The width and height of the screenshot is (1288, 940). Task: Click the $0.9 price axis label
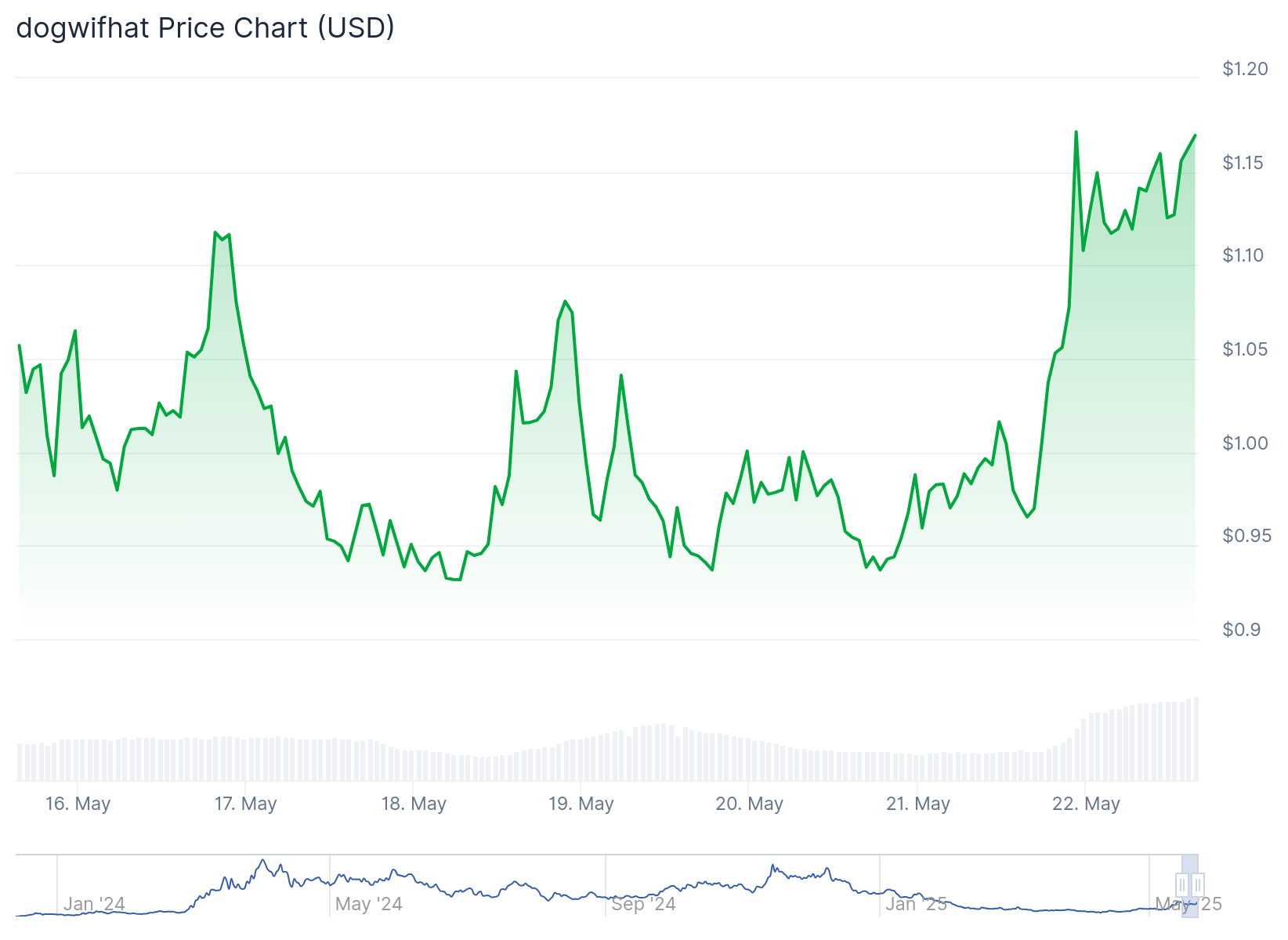1241,630
